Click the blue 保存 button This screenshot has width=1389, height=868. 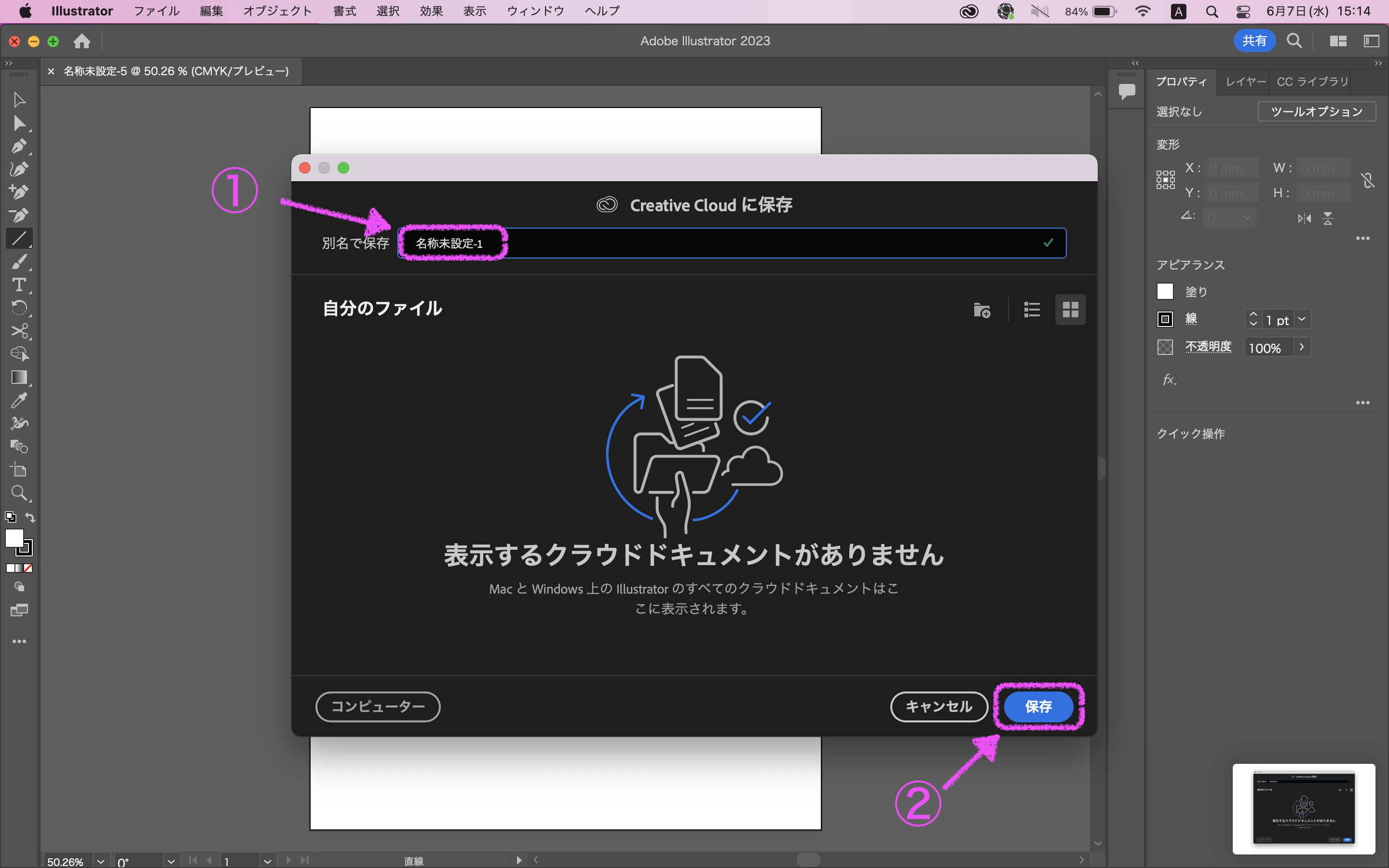[x=1038, y=706]
